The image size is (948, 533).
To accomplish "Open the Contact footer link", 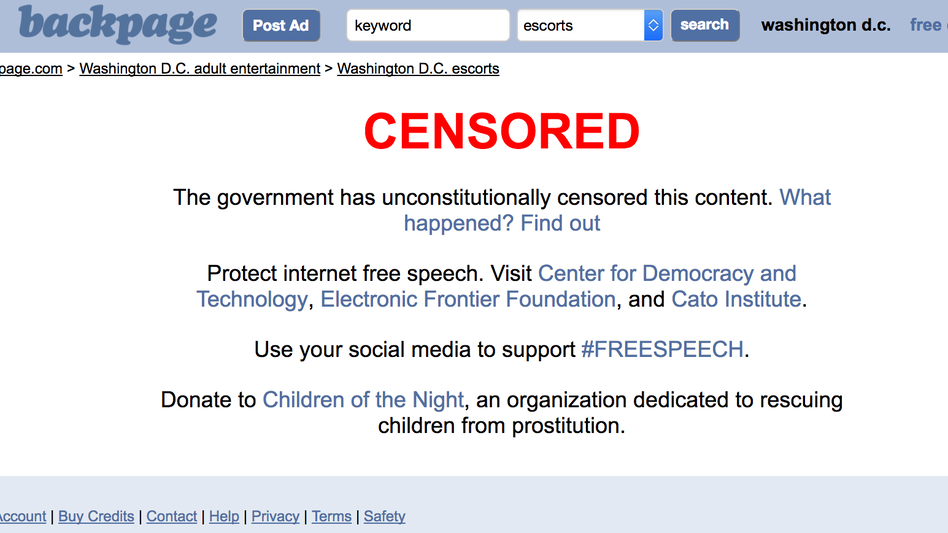I will coord(172,516).
